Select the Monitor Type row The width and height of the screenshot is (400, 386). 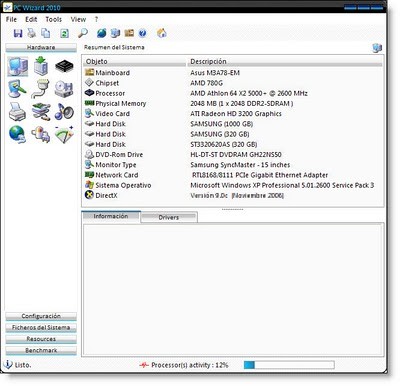click(232, 165)
